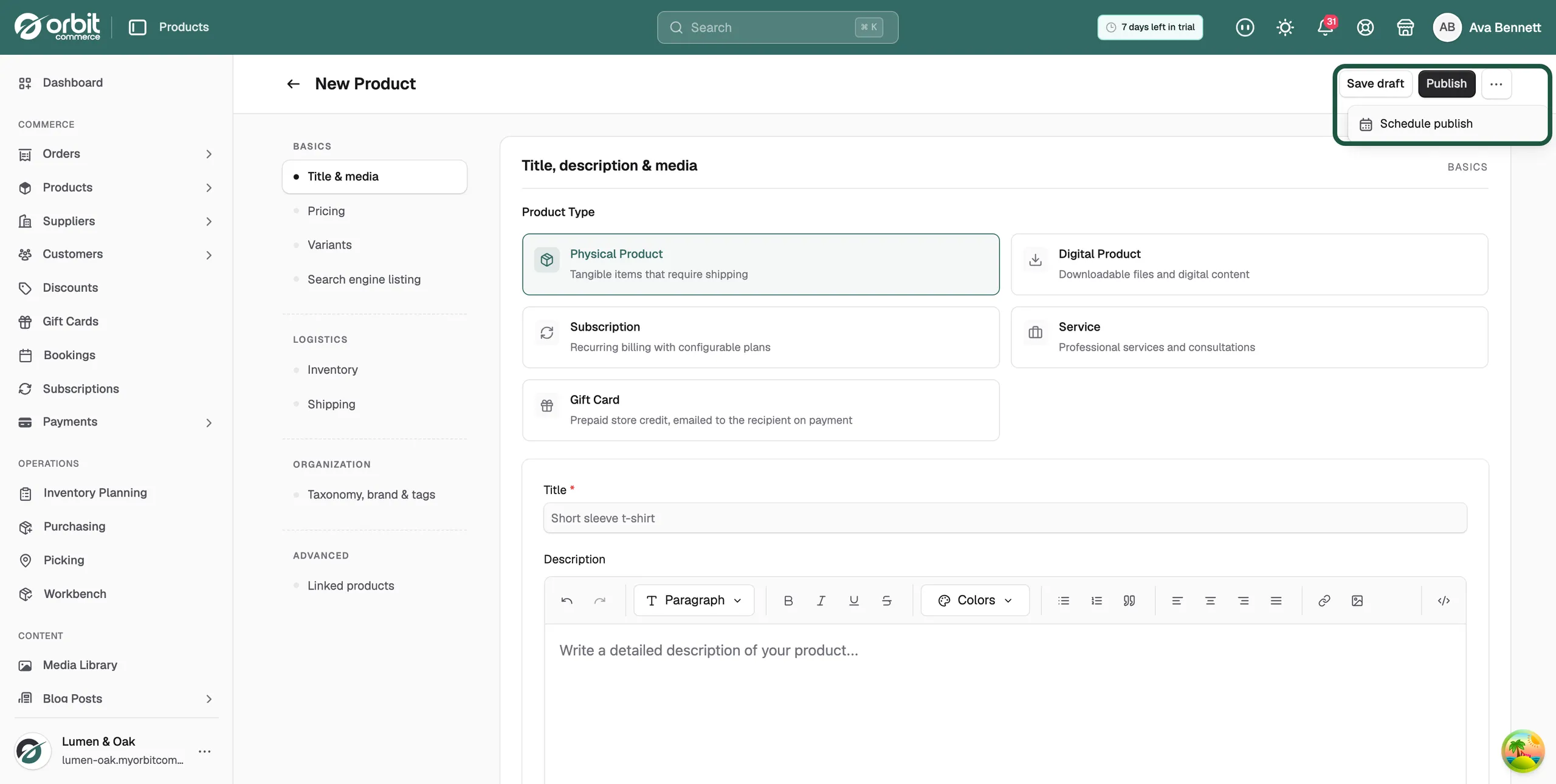
Task: Open the three-dot more actions button
Action: [x=1496, y=84]
